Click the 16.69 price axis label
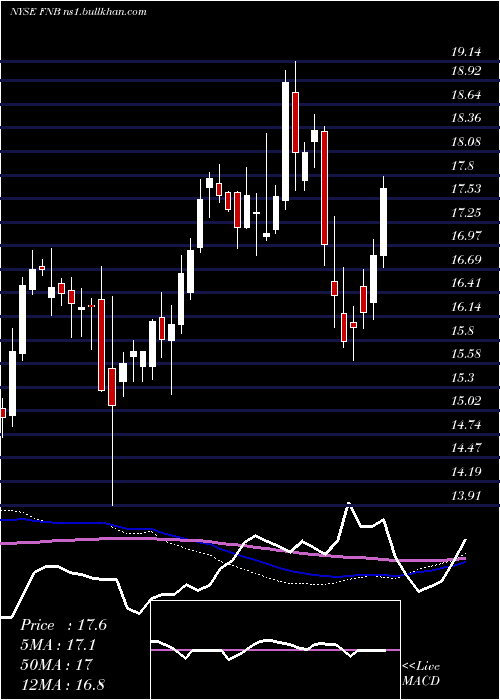Viewport: 500px width, 700px height. pos(466,260)
